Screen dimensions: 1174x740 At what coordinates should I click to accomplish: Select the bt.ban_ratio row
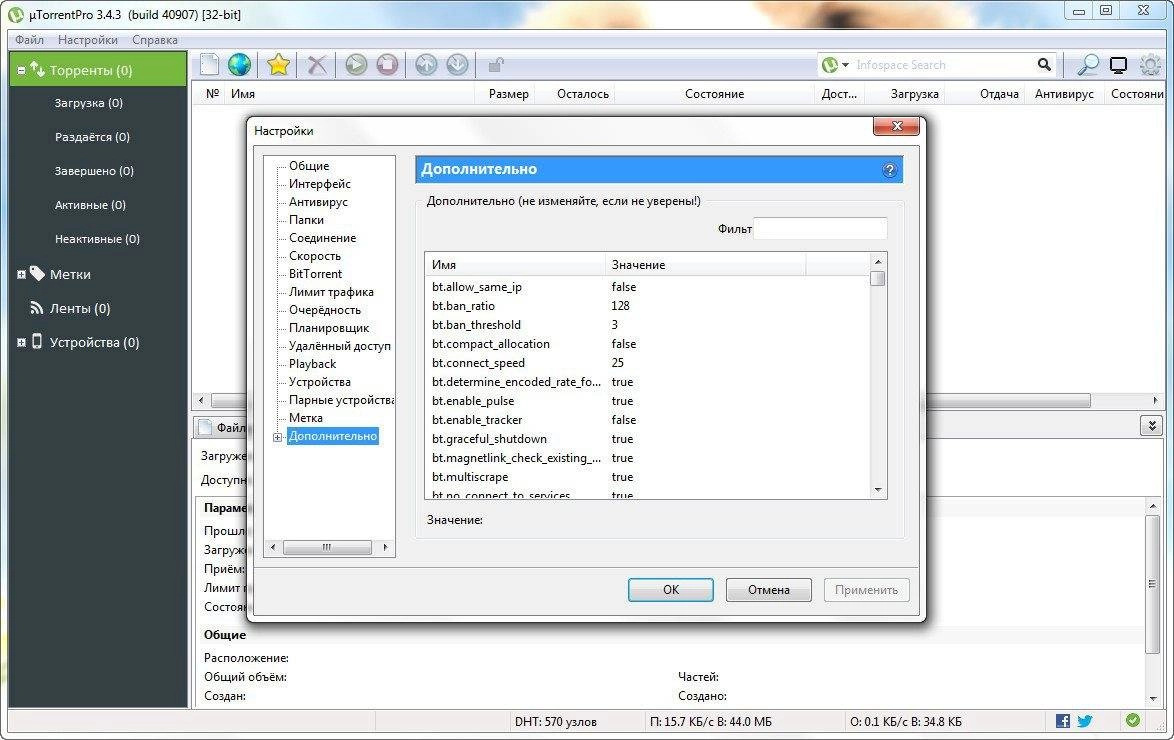[647, 306]
